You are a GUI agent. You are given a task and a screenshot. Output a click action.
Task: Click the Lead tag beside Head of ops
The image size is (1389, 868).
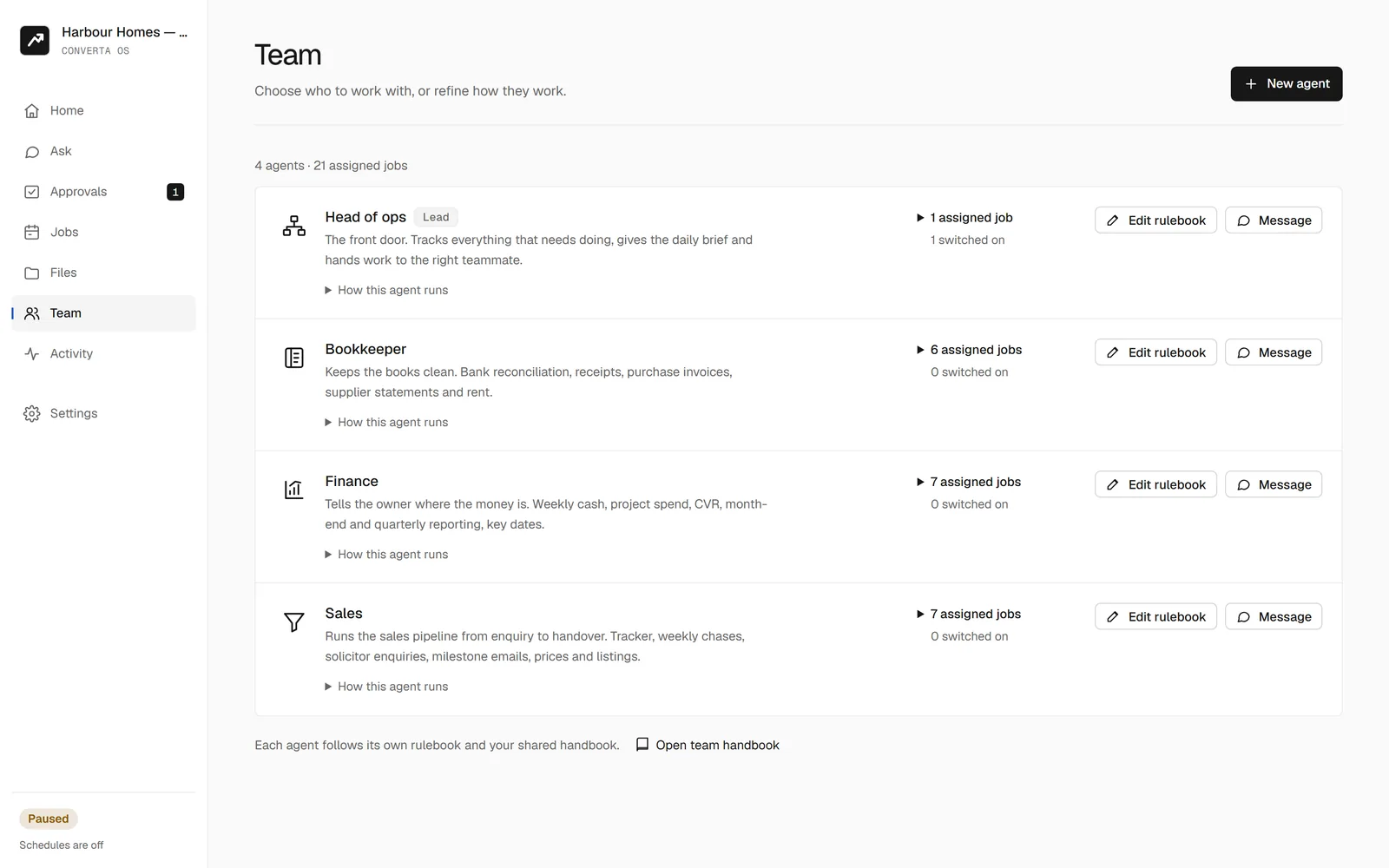pos(436,217)
